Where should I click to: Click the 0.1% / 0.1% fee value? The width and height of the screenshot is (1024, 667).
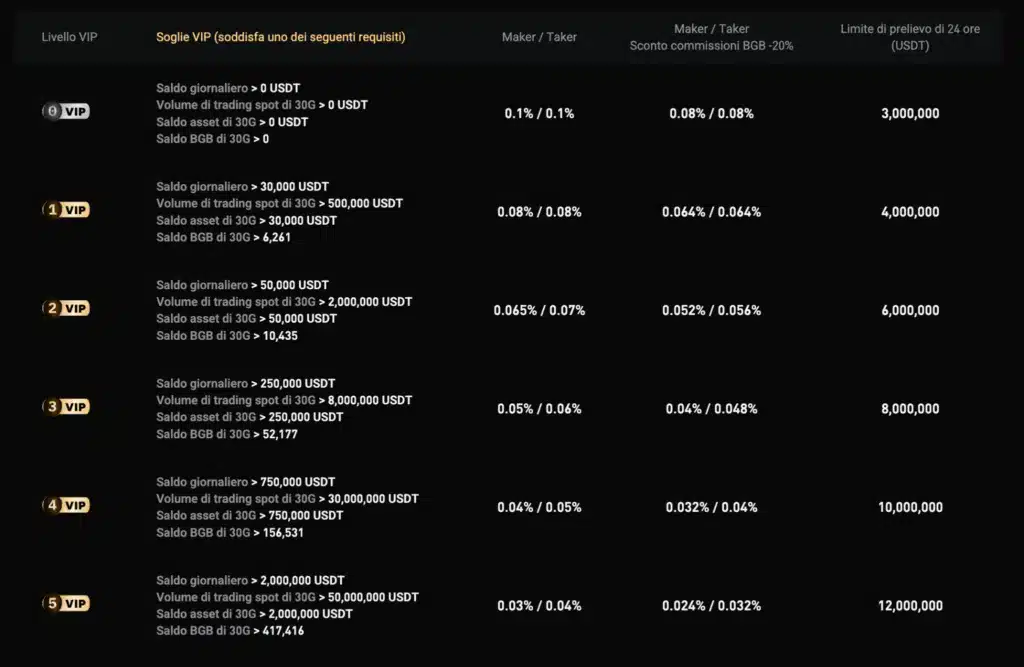[539, 113]
